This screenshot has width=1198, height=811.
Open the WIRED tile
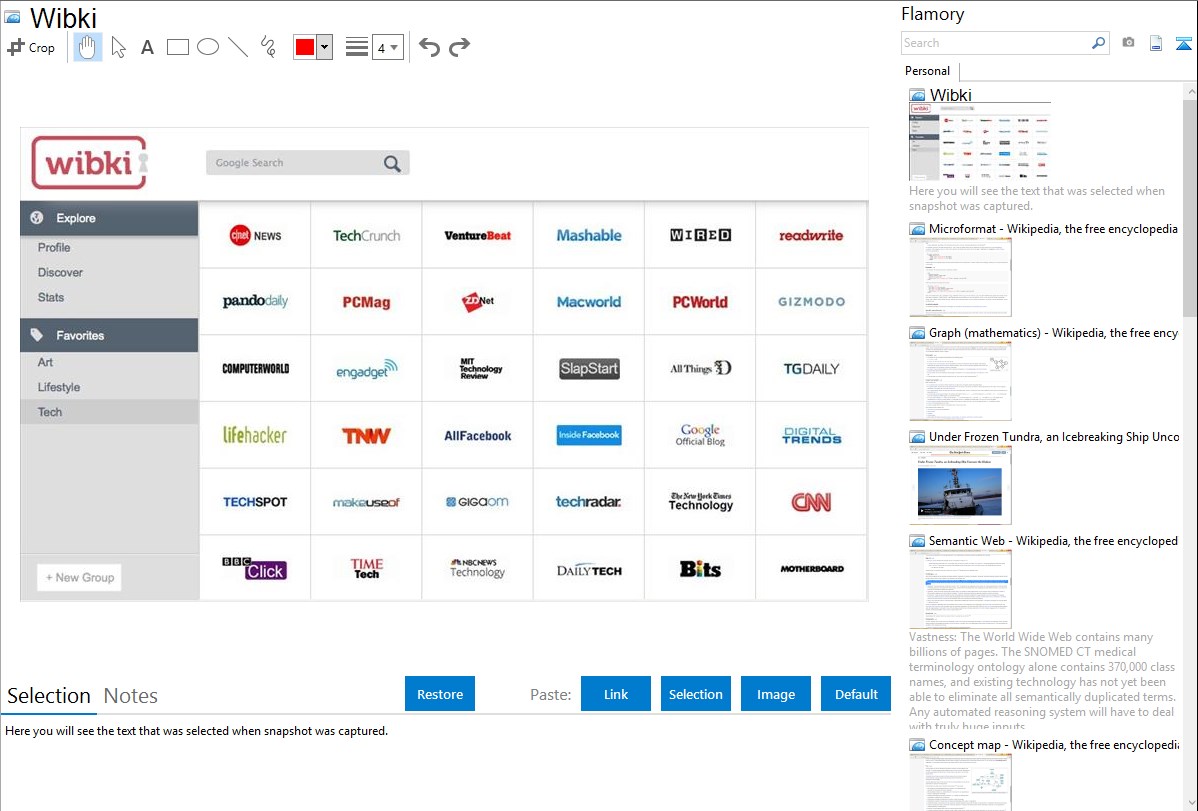coord(700,235)
